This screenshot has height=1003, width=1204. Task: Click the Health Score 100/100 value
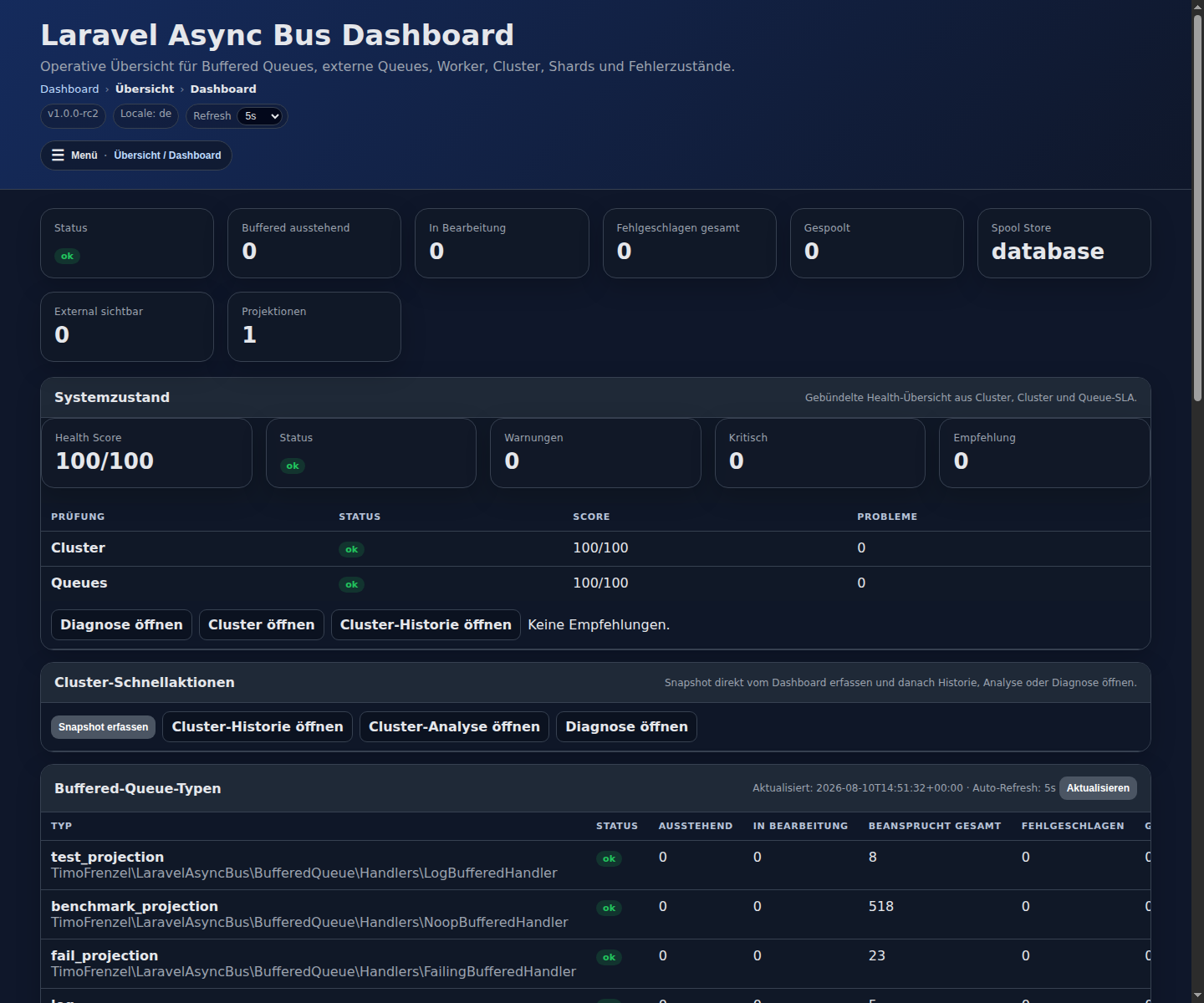(x=105, y=461)
